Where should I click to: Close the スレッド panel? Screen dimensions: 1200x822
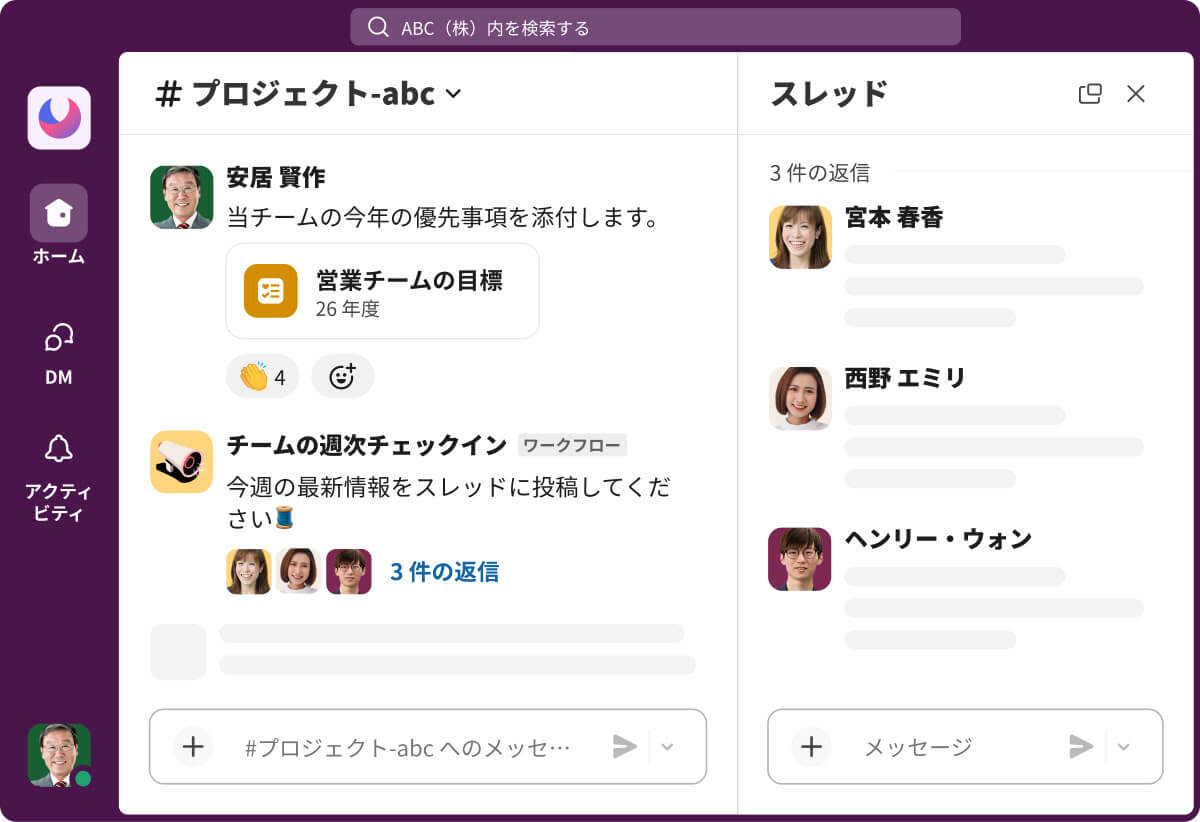[x=1136, y=93]
